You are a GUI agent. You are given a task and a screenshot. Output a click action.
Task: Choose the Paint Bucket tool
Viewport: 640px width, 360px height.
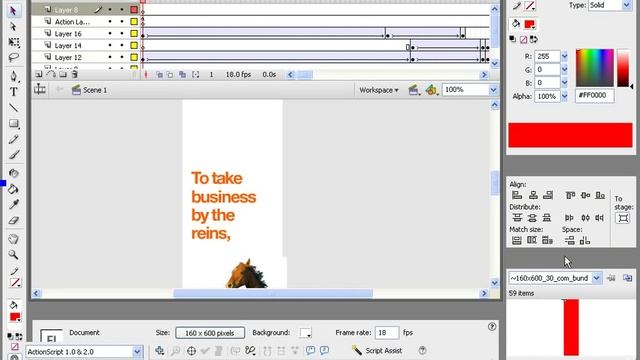[x=13, y=189]
